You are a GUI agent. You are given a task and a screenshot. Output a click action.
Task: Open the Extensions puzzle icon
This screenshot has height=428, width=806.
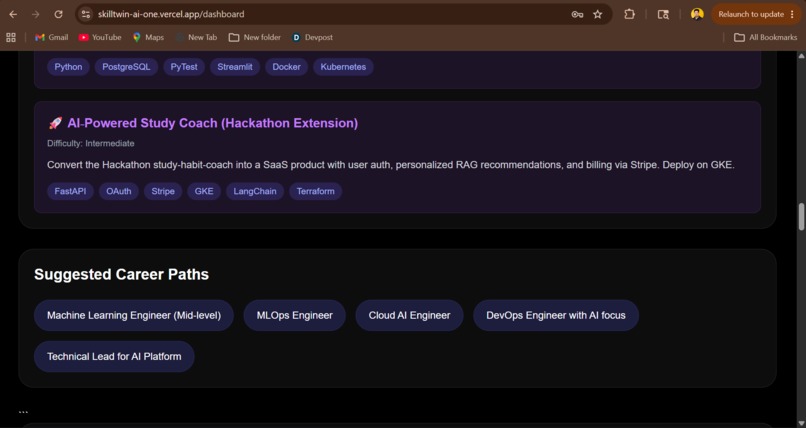[629, 14]
